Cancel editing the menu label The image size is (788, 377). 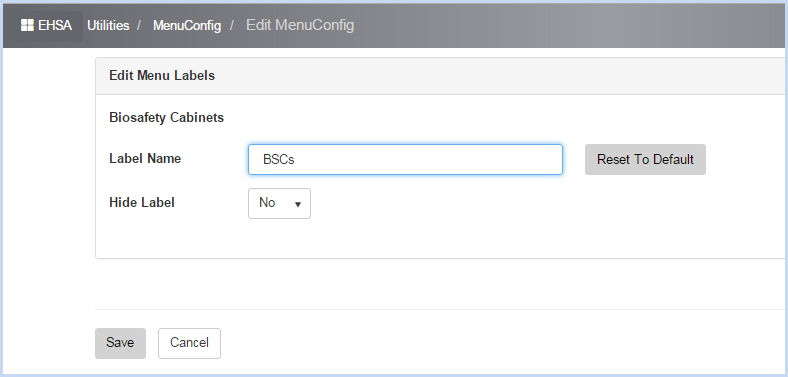click(189, 343)
